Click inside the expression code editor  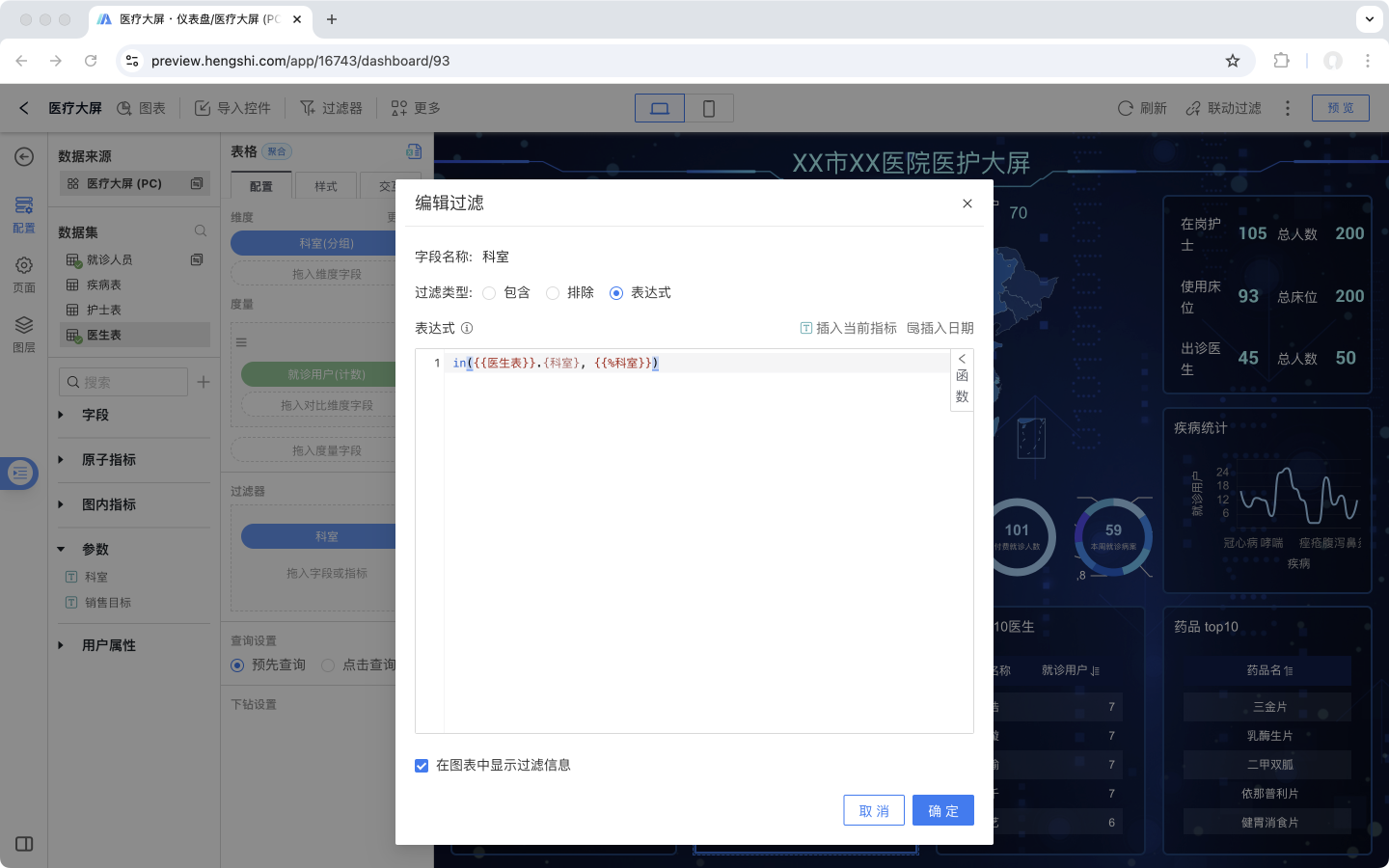(694, 540)
